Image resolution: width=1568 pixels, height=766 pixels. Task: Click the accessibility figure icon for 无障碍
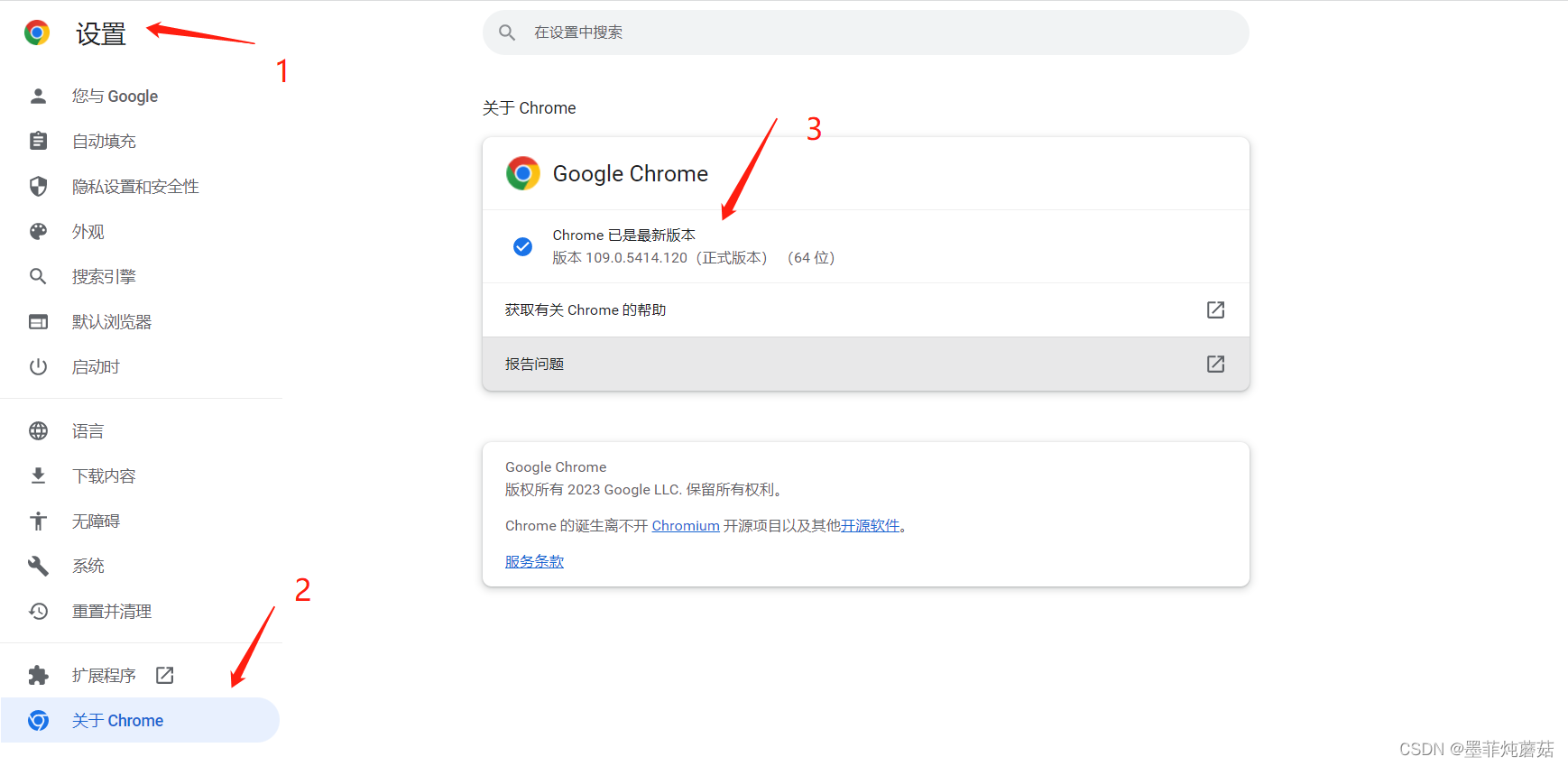pos(38,521)
